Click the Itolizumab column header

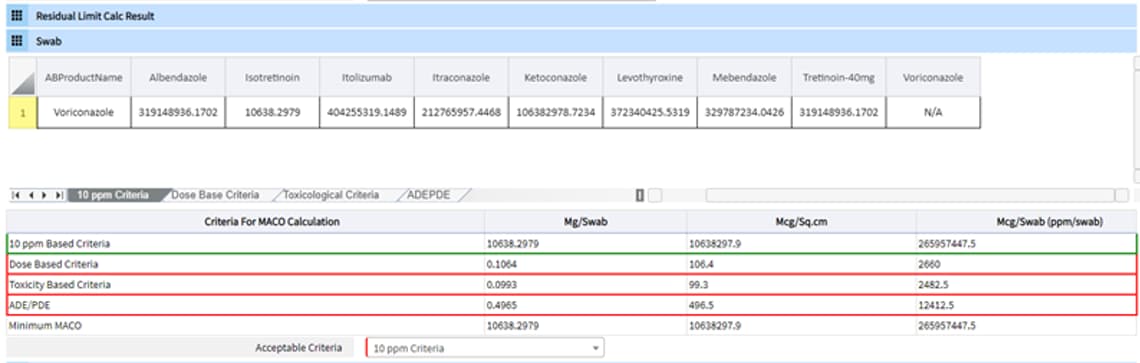[x=366, y=77]
